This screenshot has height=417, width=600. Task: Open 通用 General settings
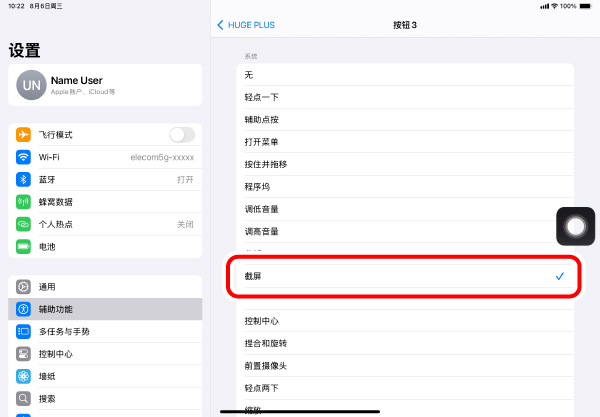(x=105, y=287)
